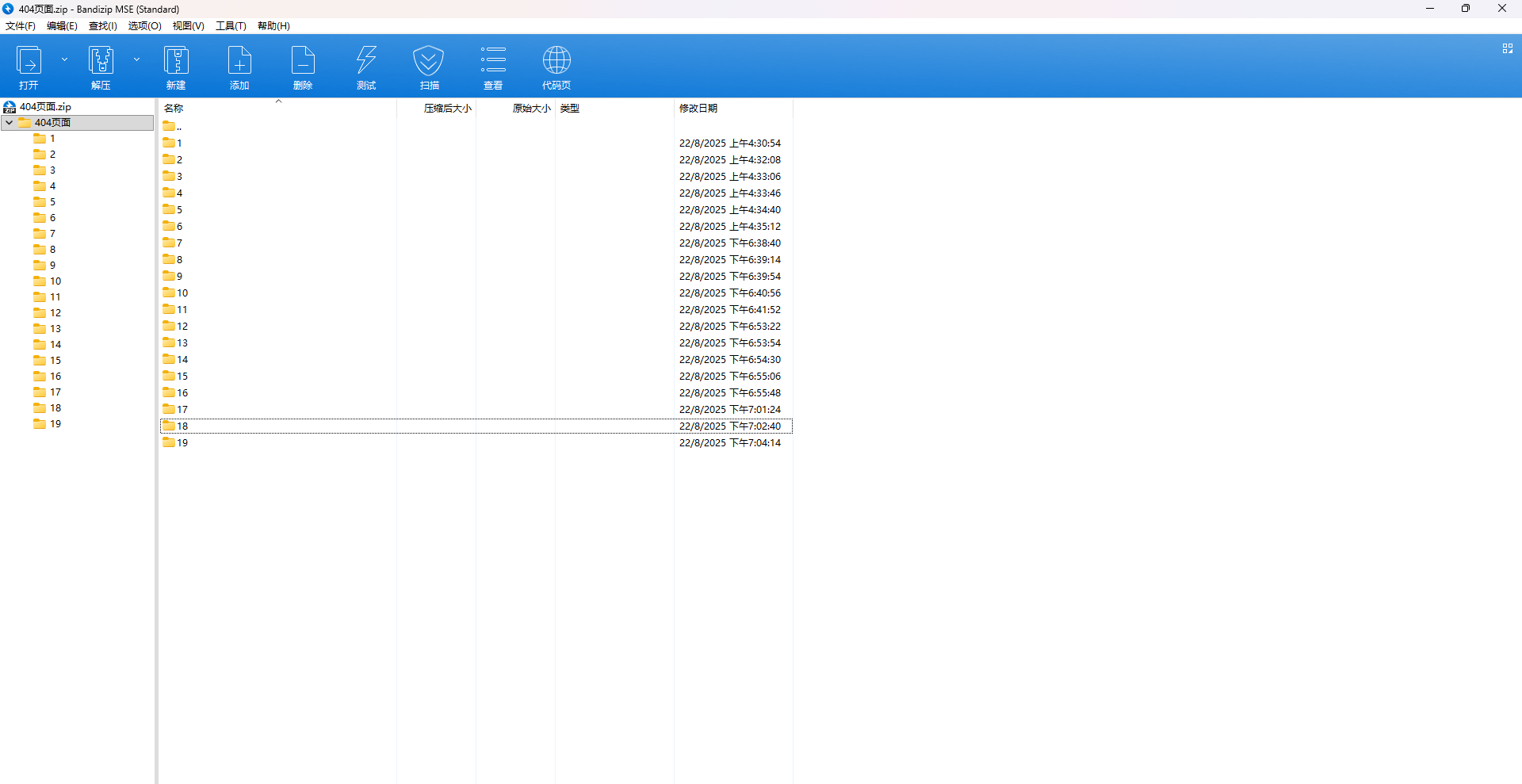Select folder 5 in the left tree
This screenshot has width=1522, height=784.
coord(52,202)
